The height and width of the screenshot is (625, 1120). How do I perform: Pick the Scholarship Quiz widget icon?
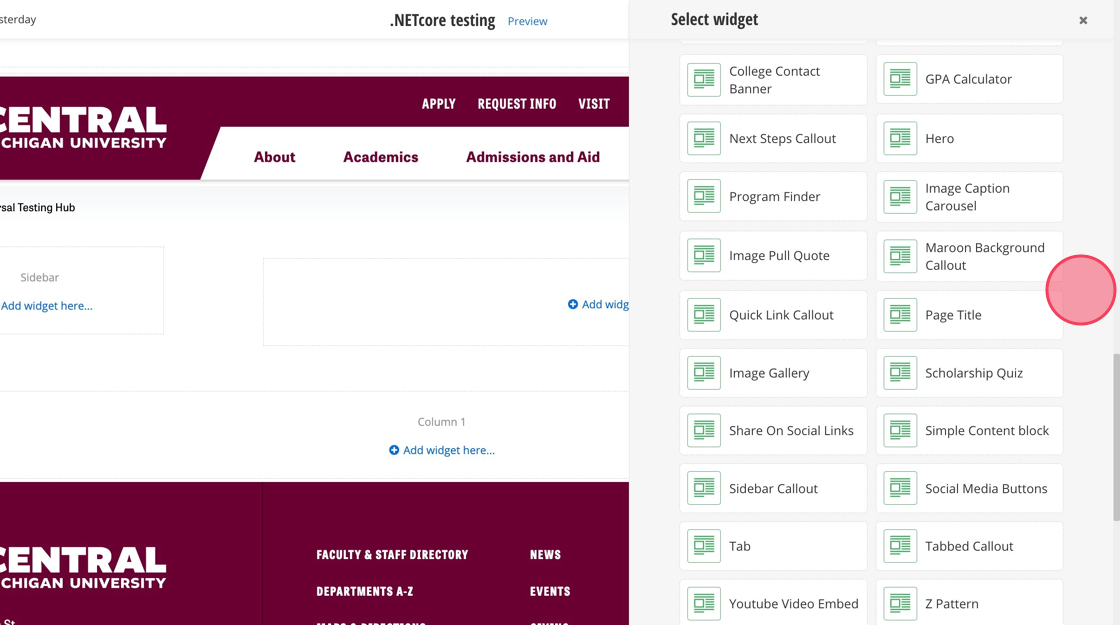pos(900,373)
